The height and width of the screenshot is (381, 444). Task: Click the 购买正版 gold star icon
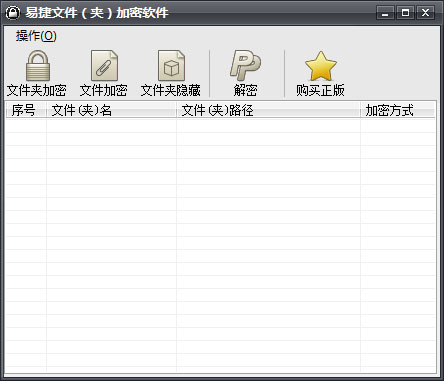(x=321, y=66)
